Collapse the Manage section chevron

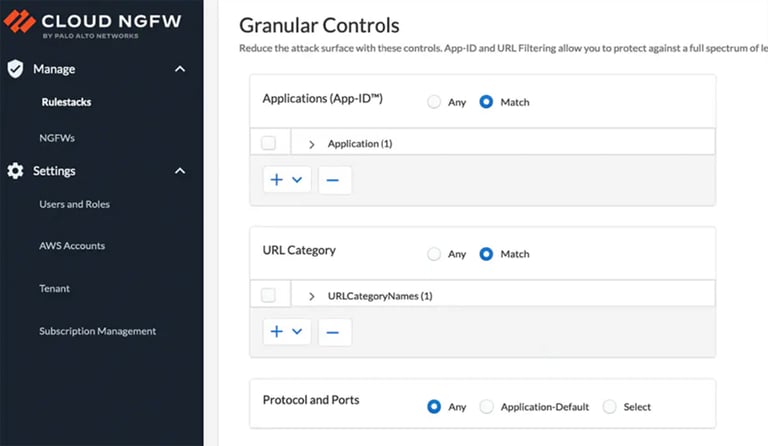coord(180,69)
